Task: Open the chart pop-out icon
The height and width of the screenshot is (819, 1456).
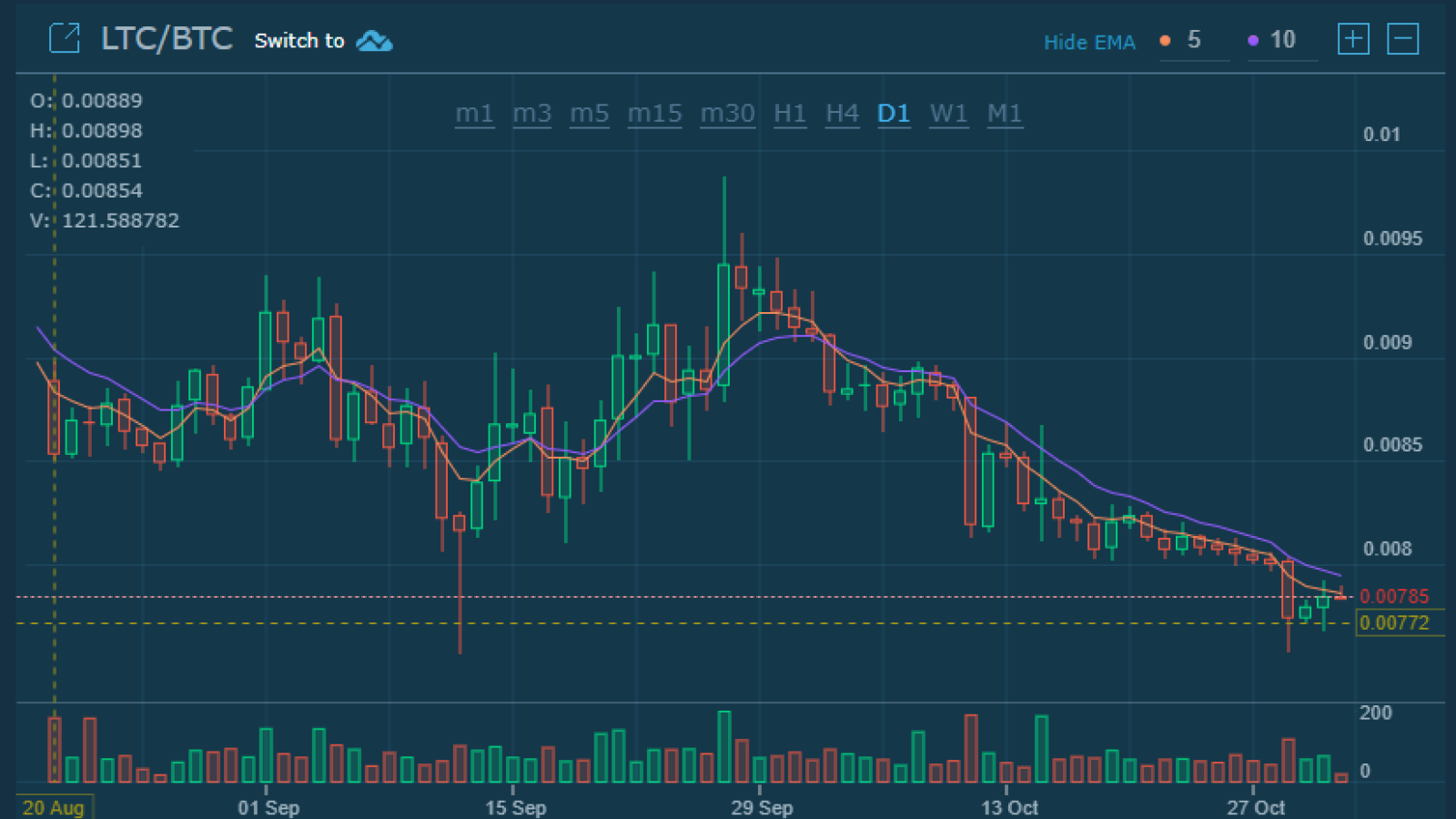Action: coord(65,38)
